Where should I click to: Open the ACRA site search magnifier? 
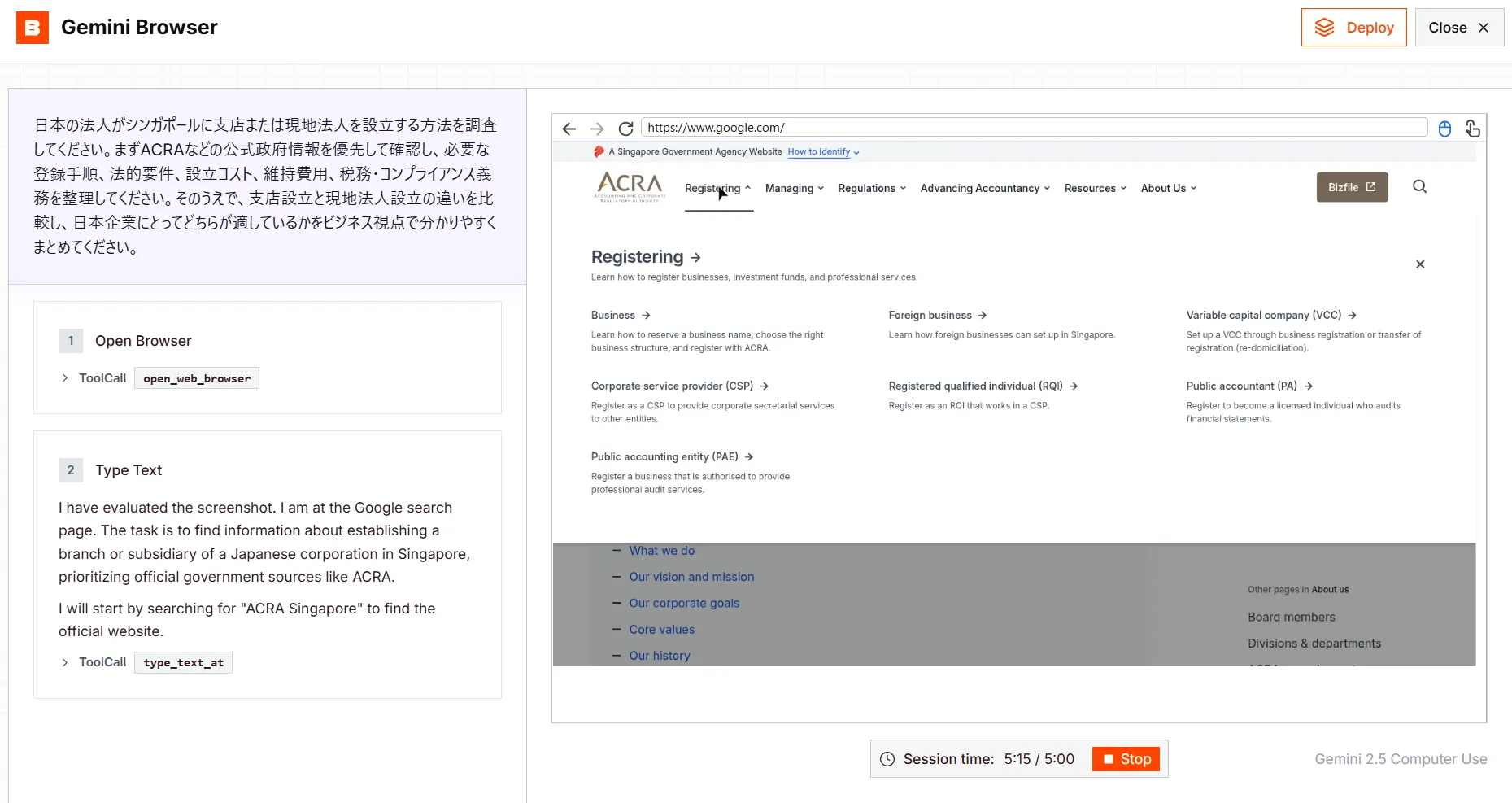click(1420, 187)
